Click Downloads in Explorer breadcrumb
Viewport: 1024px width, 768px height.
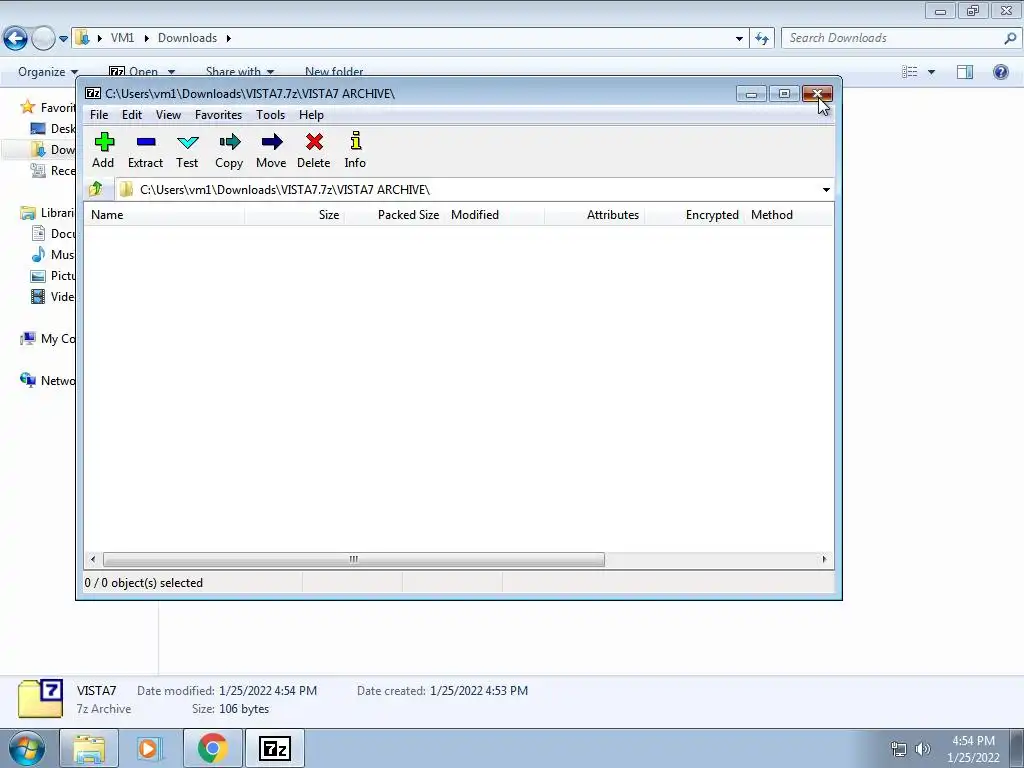187,38
